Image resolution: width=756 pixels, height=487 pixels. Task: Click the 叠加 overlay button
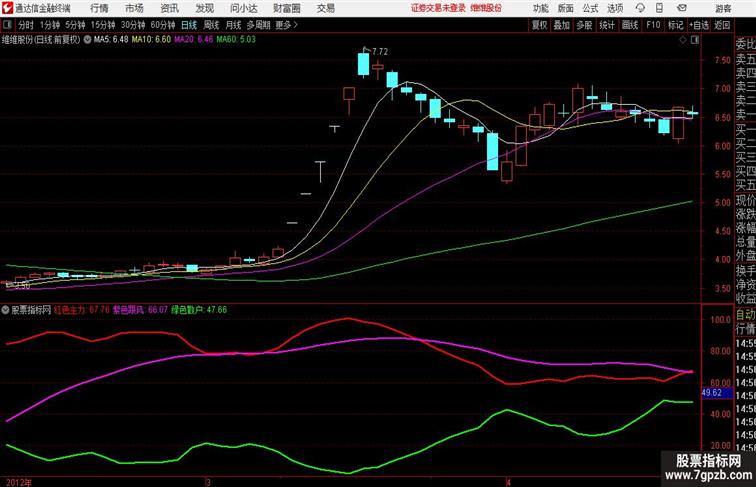[562, 25]
